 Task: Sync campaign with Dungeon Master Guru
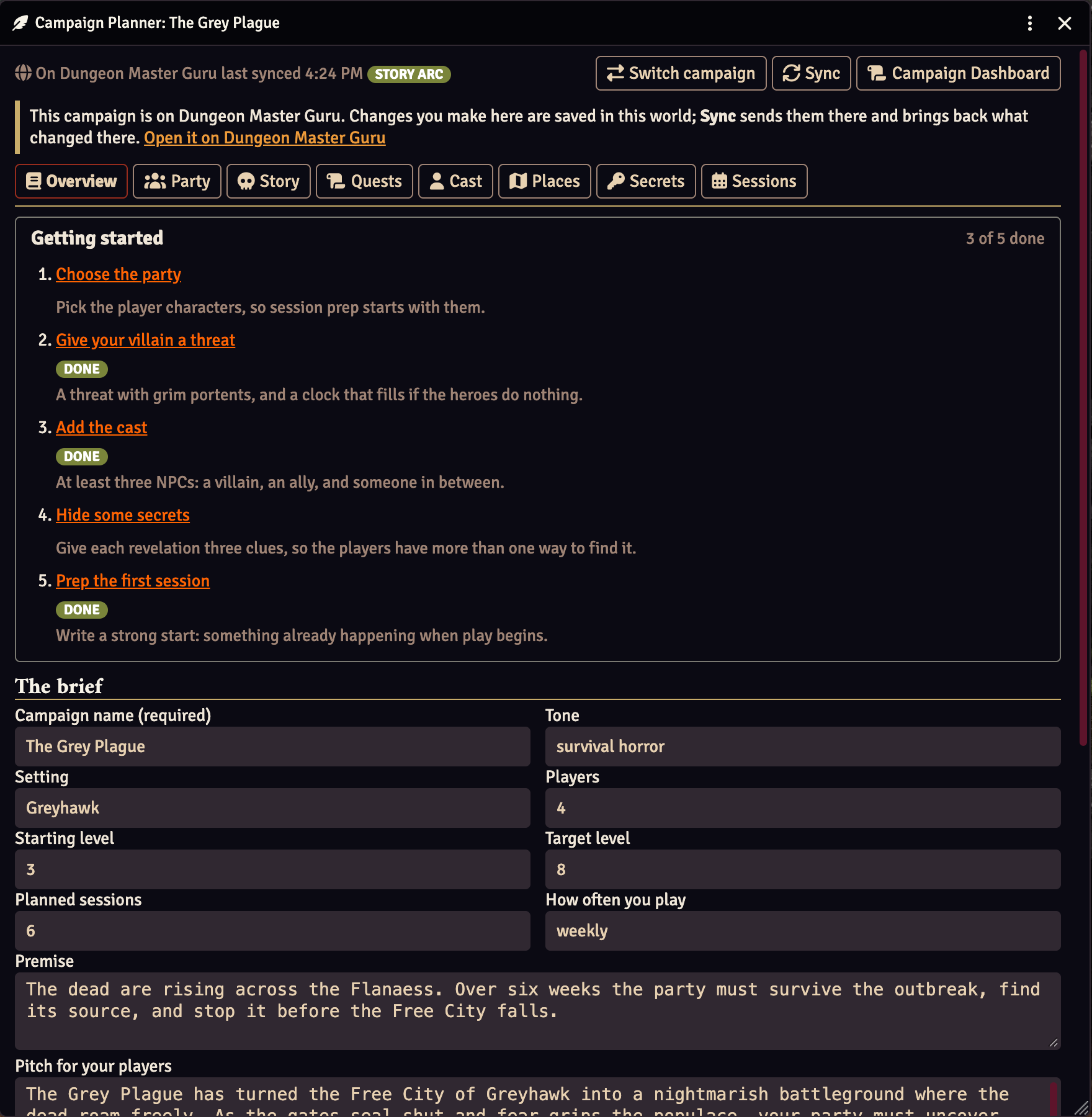[x=811, y=73]
